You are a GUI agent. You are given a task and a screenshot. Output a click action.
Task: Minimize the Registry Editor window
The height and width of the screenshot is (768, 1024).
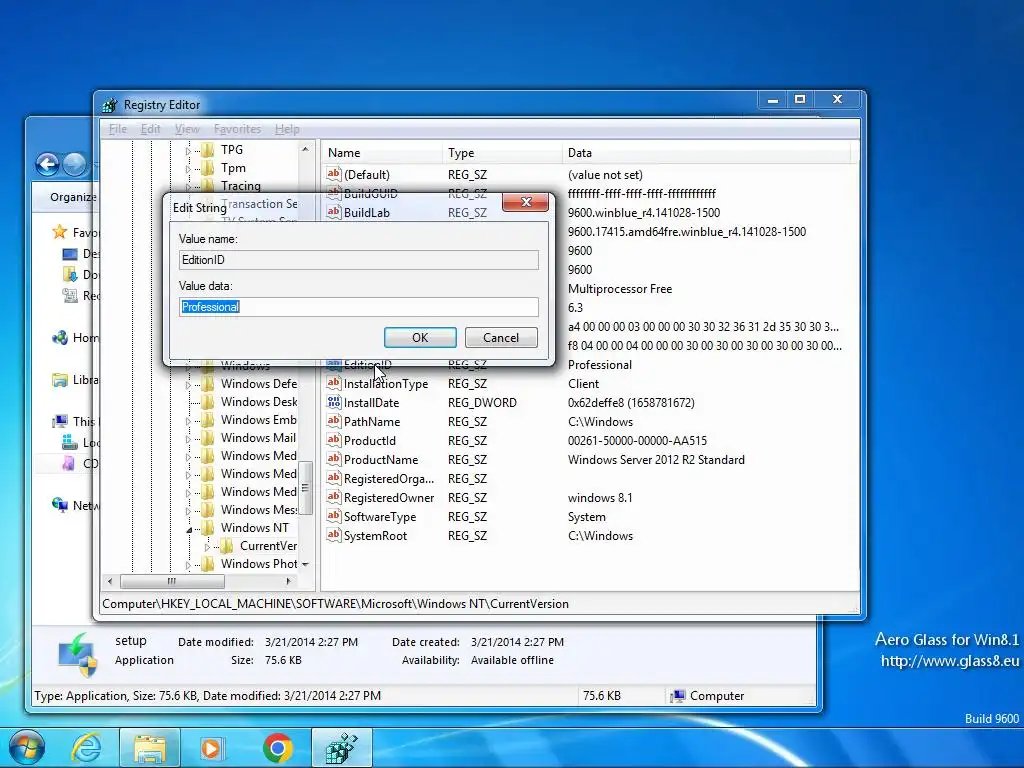[x=773, y=99]
